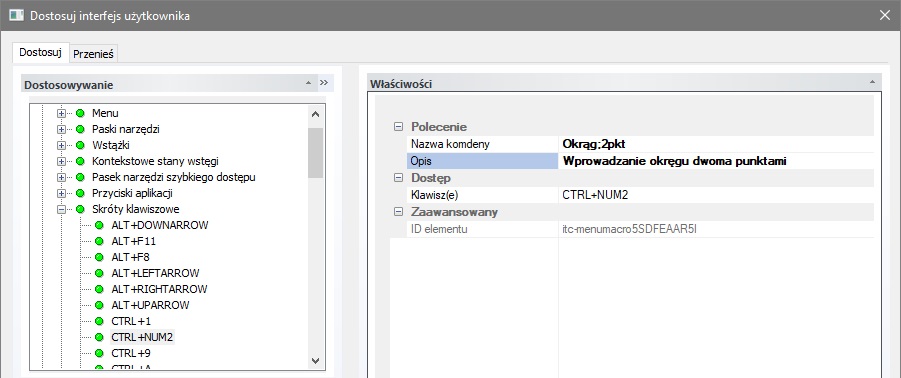The image size is (901, 378).
Task: Click green dot beside ALT+UPARROW
Action: 99,305
